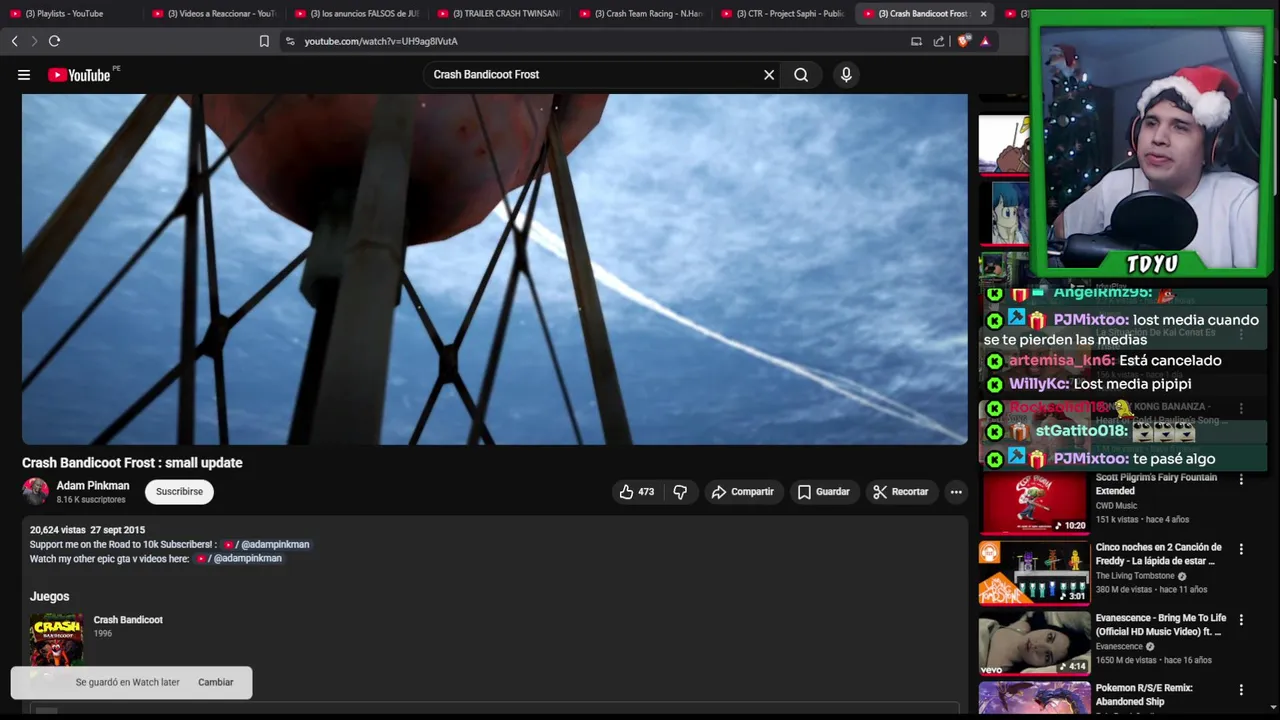The width and height of the screenshot is (1280, 720).
Task: Open CWD Music channel name
Action: [x=1116, y=506]
